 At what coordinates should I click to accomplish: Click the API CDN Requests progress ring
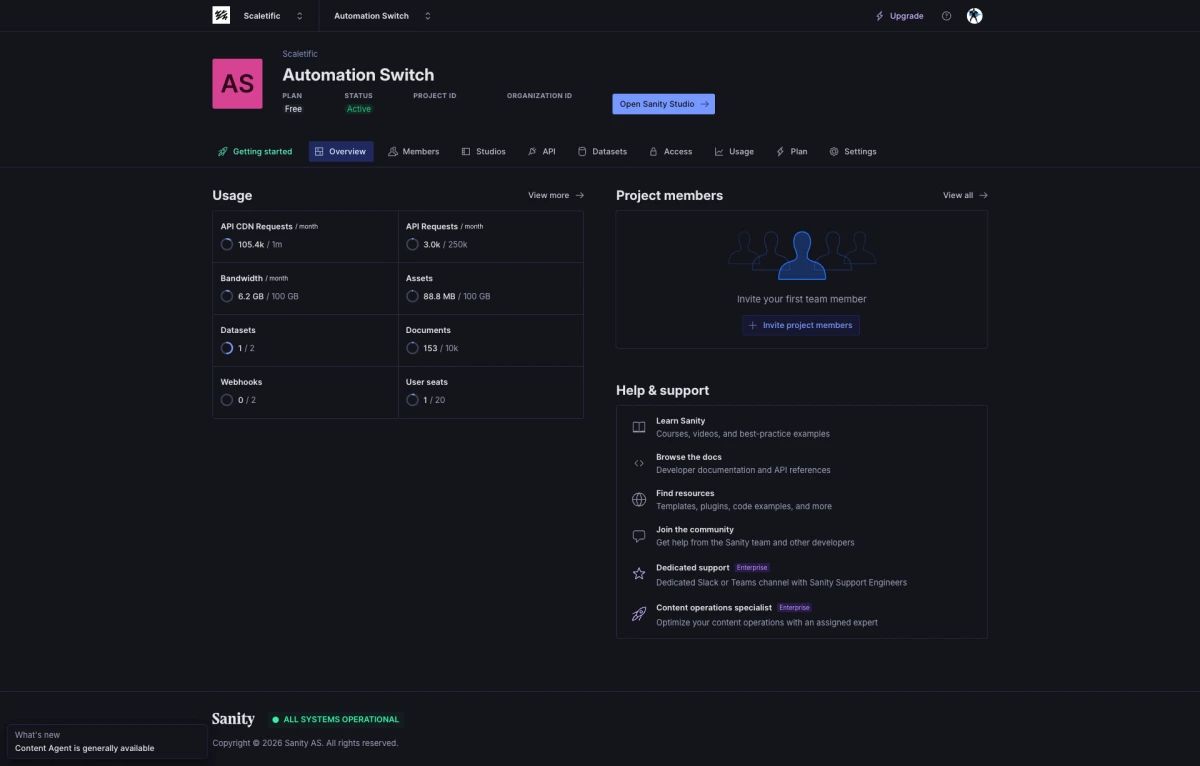(x=227, y=244)
